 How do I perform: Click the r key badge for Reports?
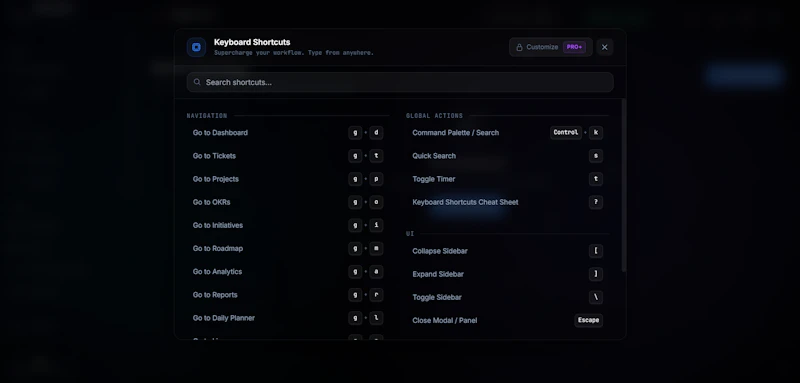(x=376, y=295)
